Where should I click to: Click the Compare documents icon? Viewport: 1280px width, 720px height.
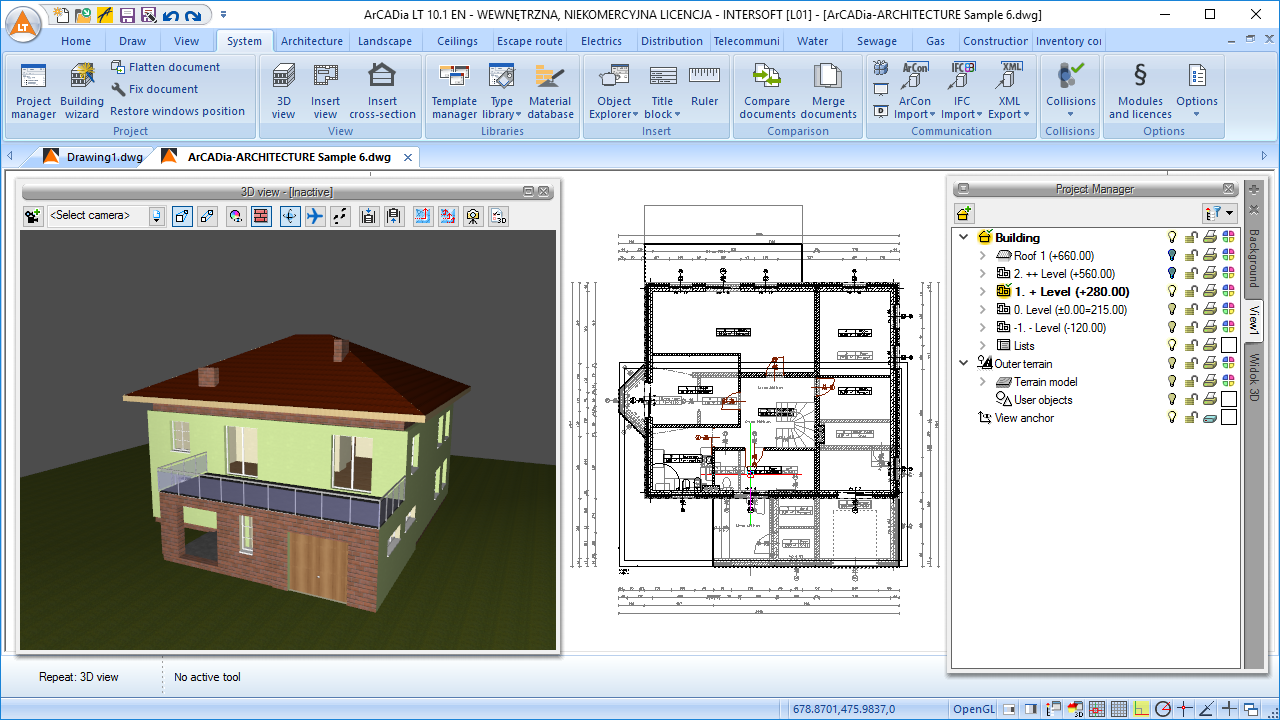tap(767, 90)
